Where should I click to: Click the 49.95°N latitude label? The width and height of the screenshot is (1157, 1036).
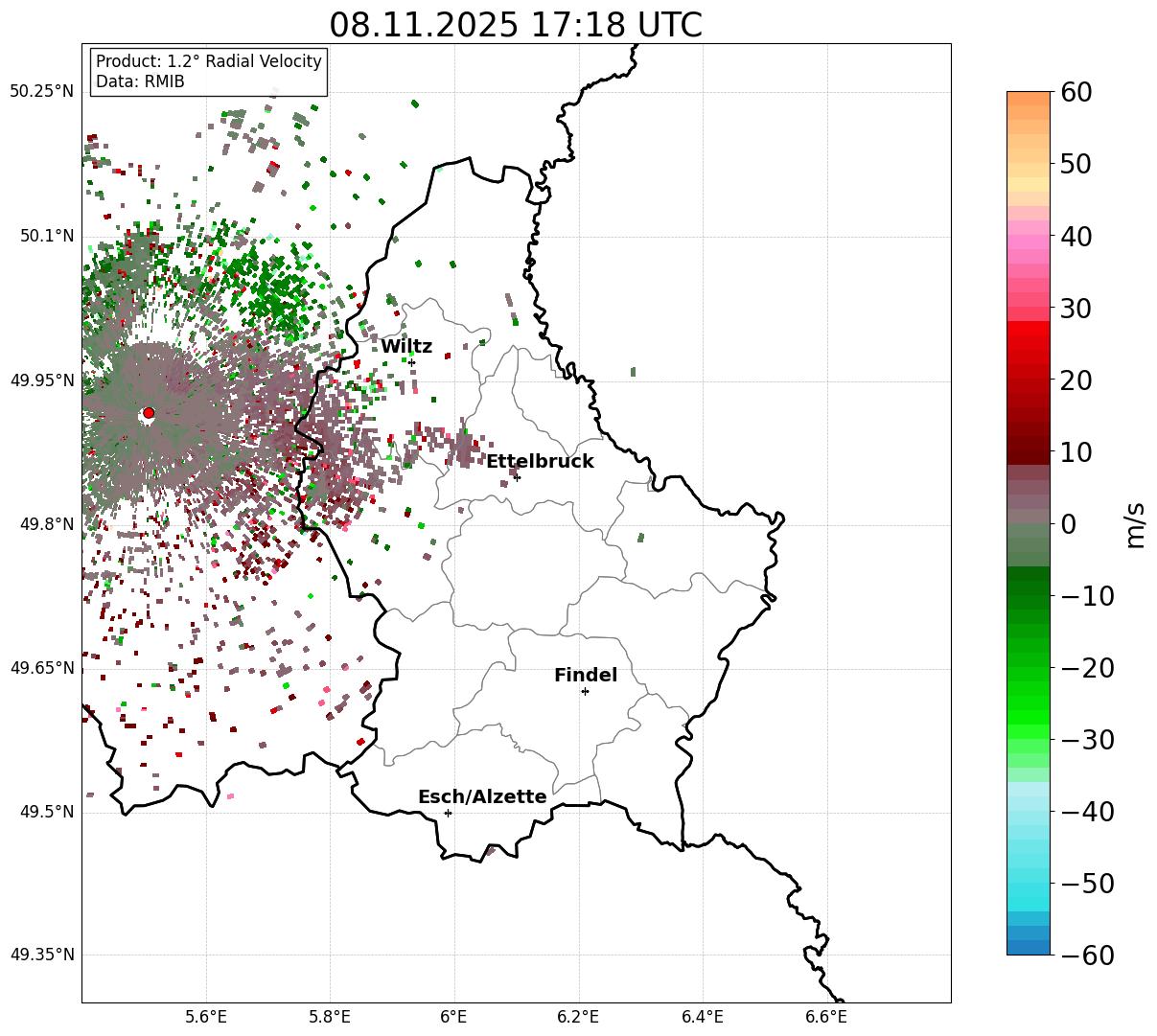click(x=41, y=380)
